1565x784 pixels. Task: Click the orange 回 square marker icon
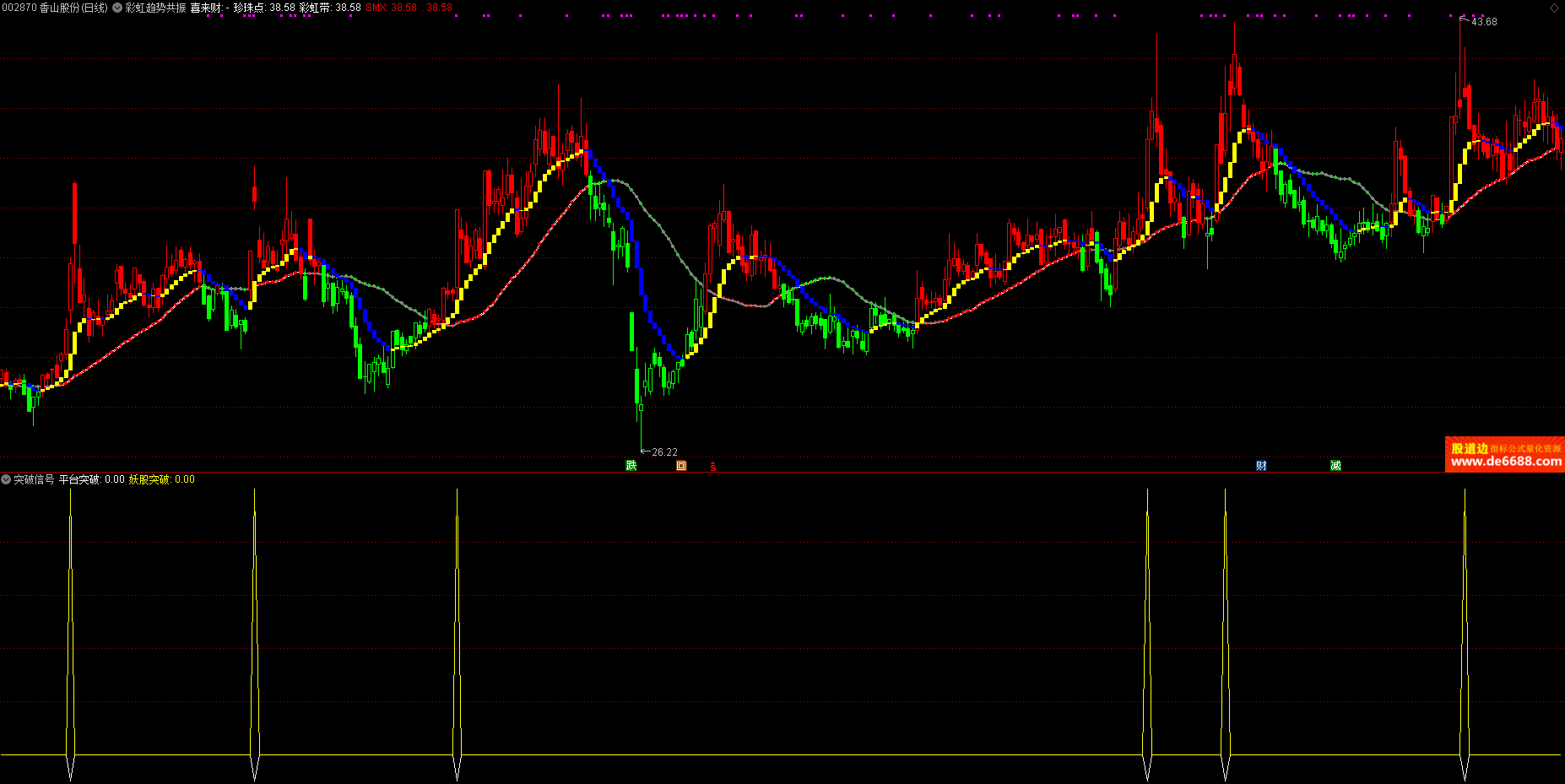click(x=681, y=466)
